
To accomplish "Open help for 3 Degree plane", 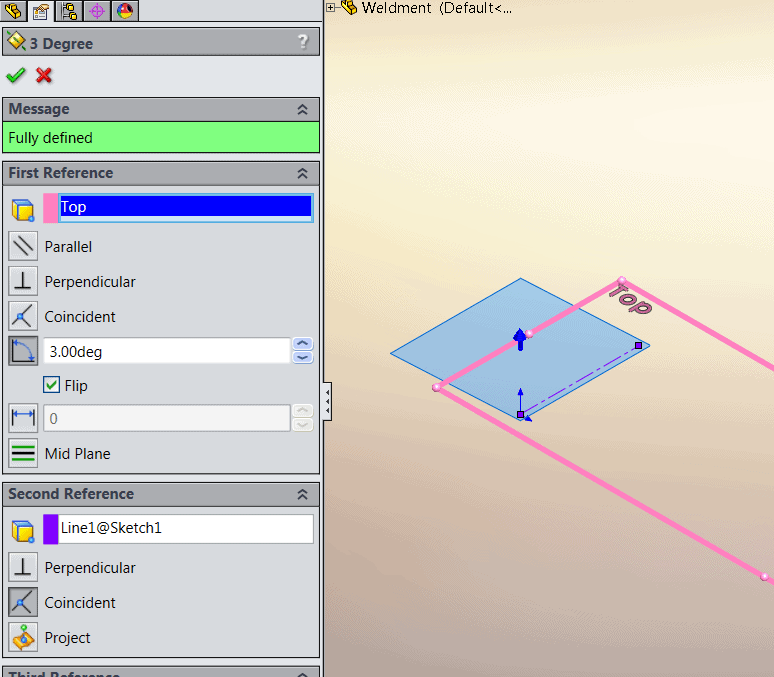I will (x=303, y=42).
